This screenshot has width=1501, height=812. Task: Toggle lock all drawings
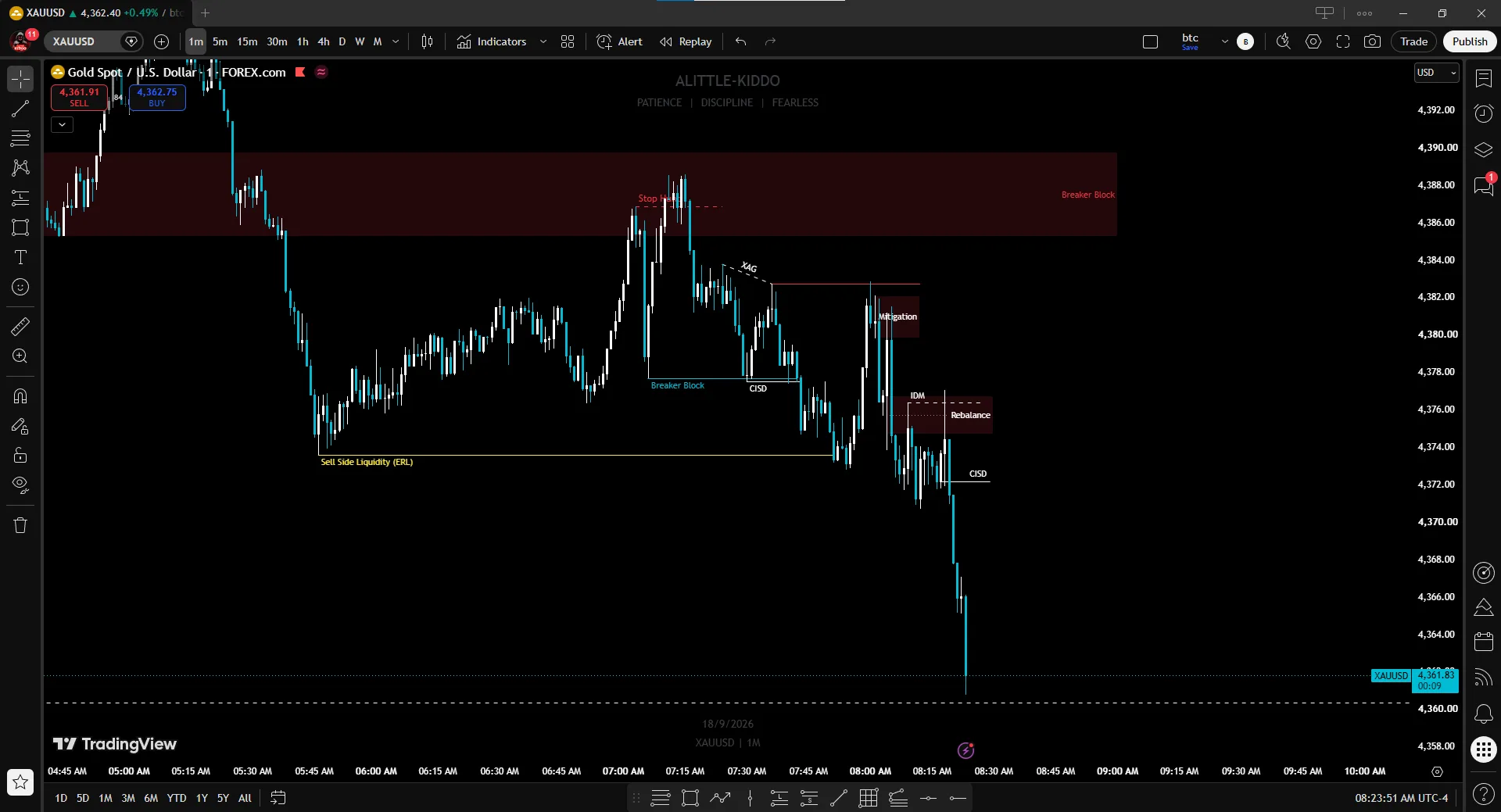(20, 456)
